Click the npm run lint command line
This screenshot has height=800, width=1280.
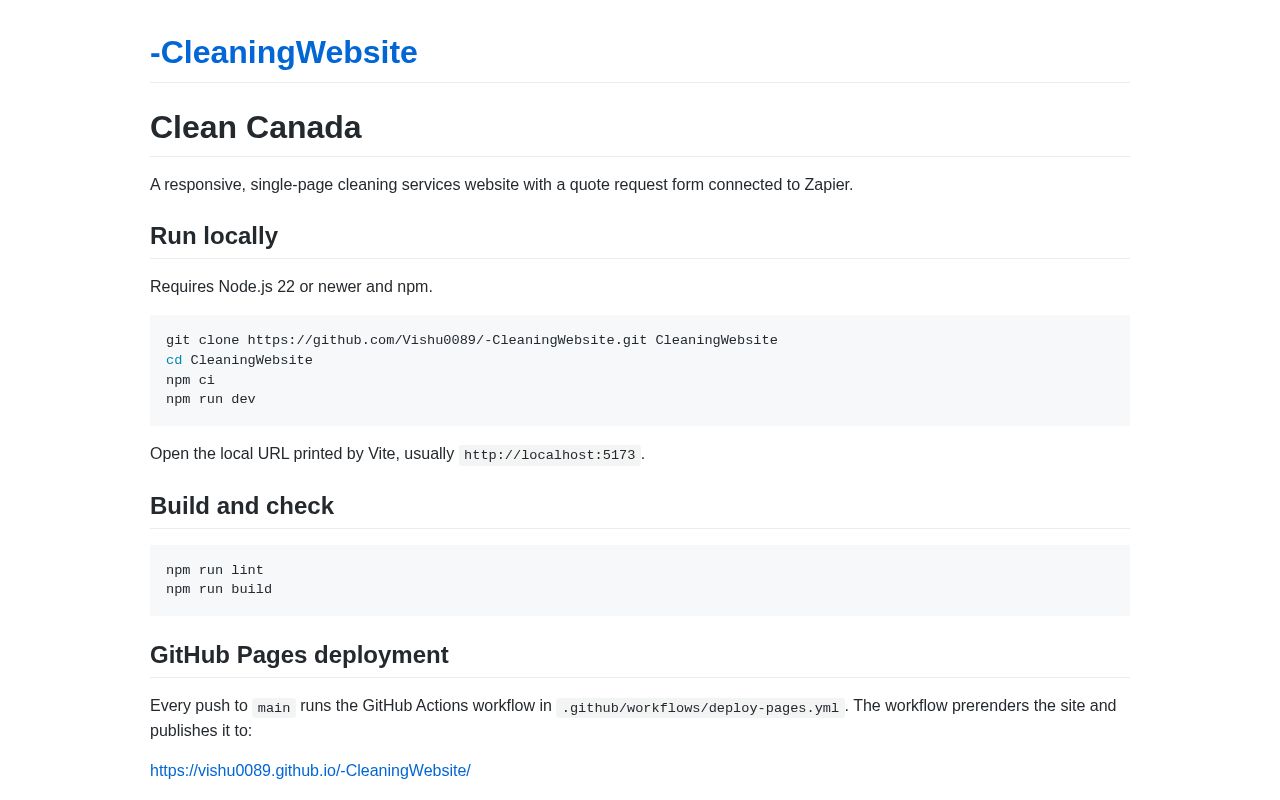coord(215,571)
